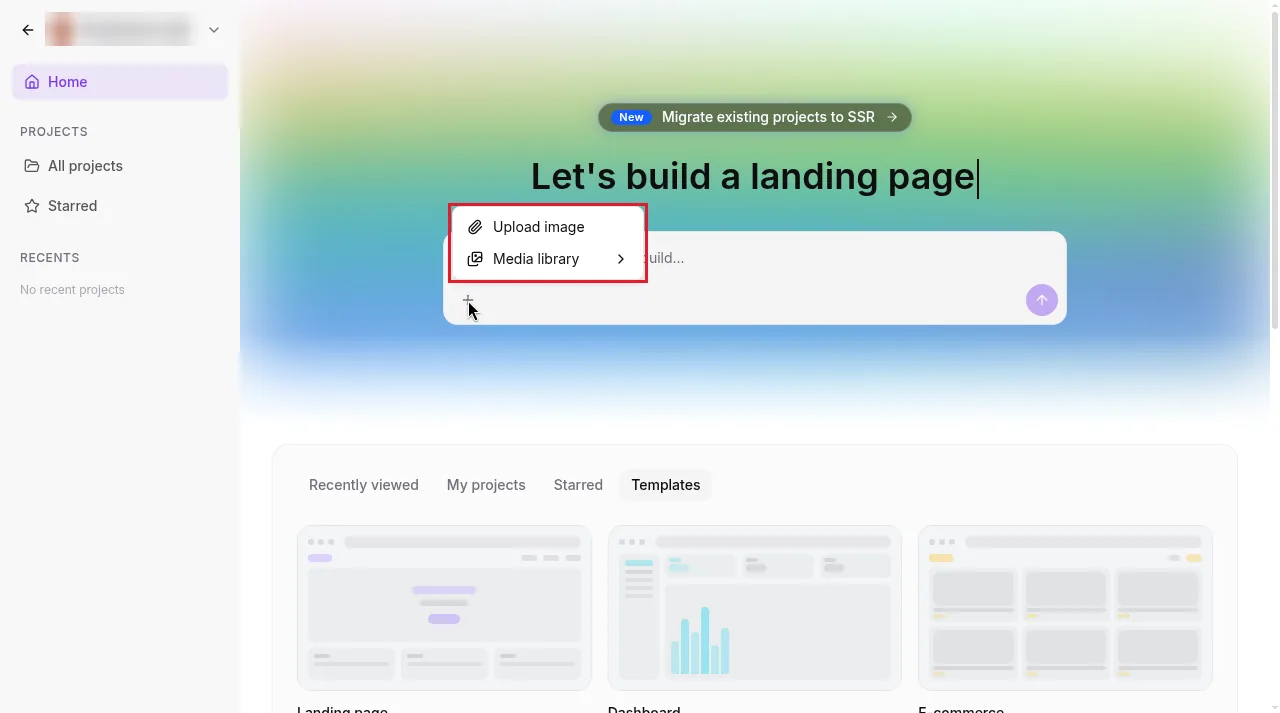The image size is (1280, 713).
Task: Open the workspace switcher chevron
Action: (x=214, y=30)
